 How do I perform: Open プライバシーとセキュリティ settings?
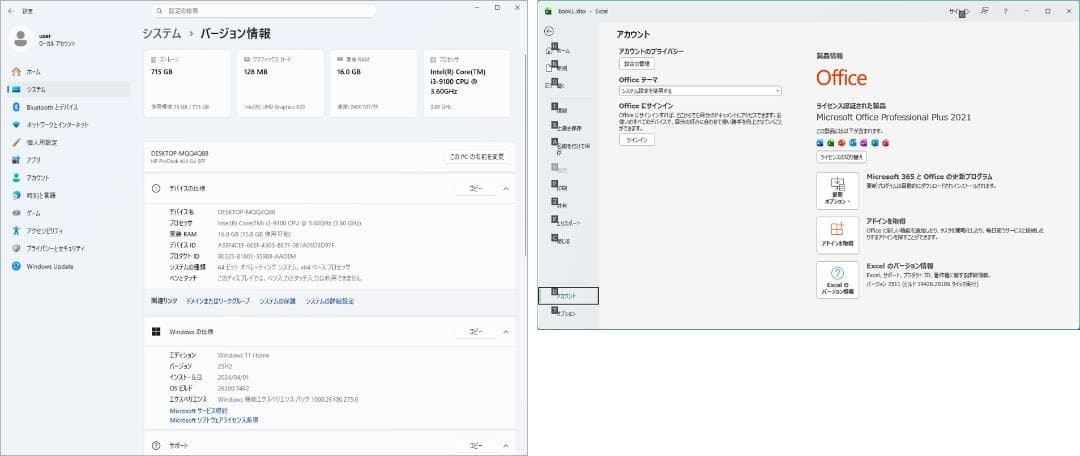pyautogui.click(x=68, y=249)
